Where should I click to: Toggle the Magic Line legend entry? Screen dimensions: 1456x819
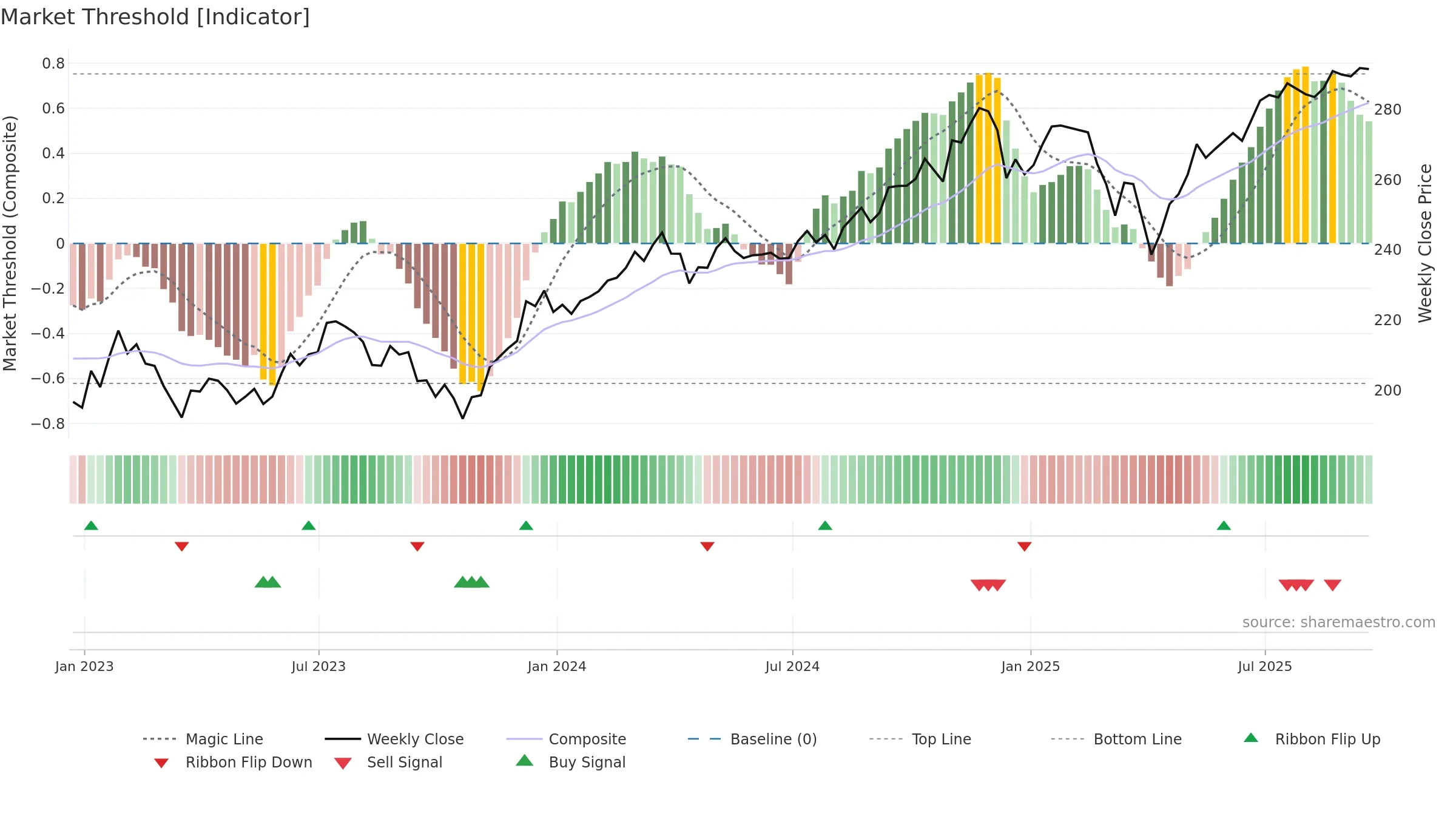pos(203,739)
